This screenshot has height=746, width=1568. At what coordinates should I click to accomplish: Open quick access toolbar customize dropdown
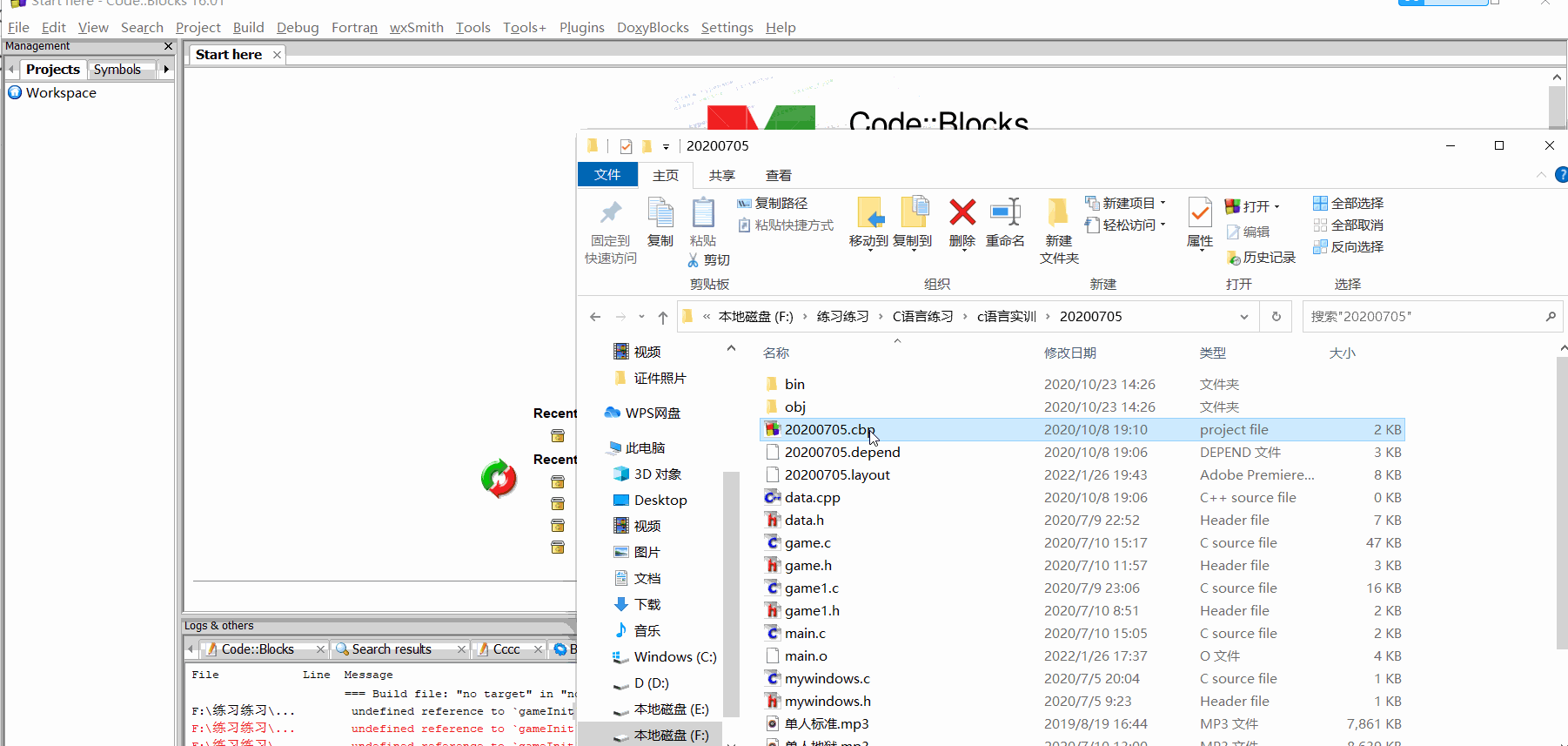pyautogui.click(x=666, y=146)
